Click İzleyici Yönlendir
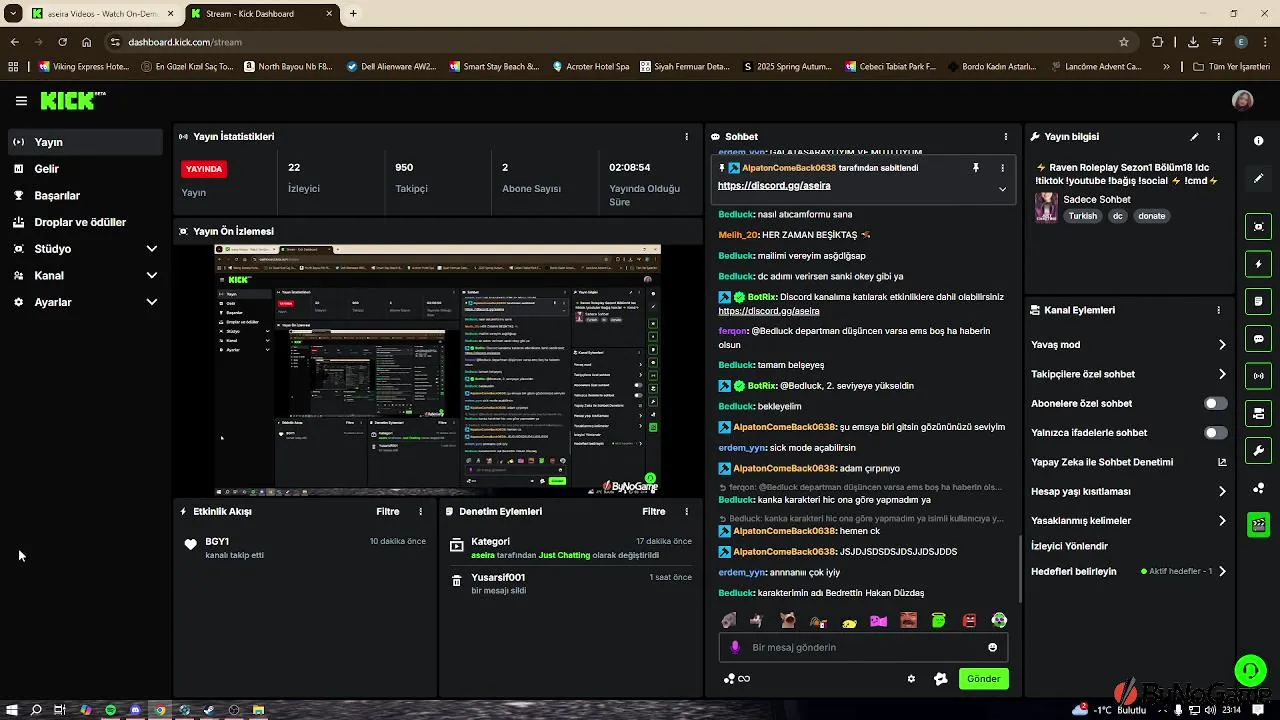Image resolution: width=1280 pixels, height=720 pixels. click(1069, 547)
